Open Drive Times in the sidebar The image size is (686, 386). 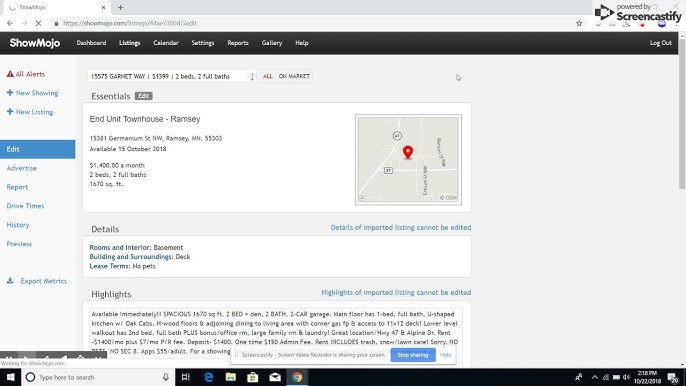pyautogui.click(x=25, y=206)
